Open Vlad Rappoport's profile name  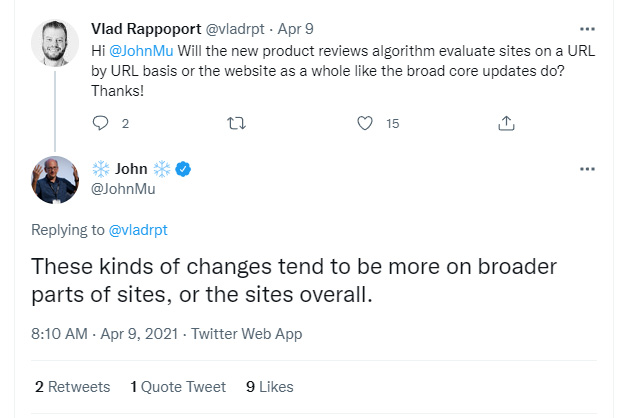[x=146, y=27]
